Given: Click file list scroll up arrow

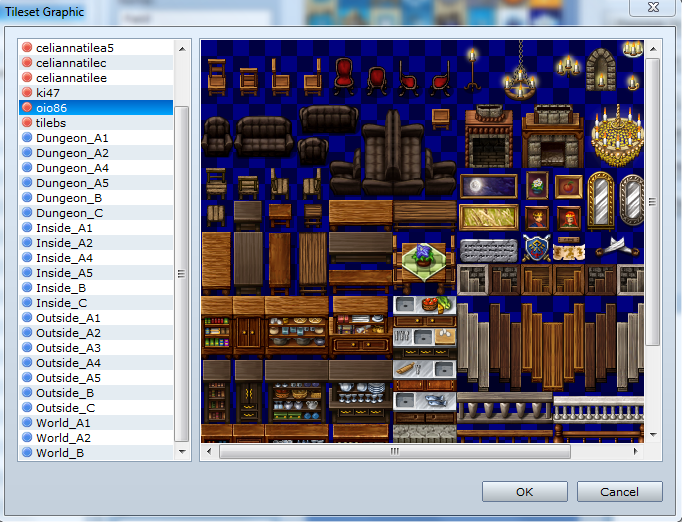Looking at the screenshot, I should click(182, 49).
